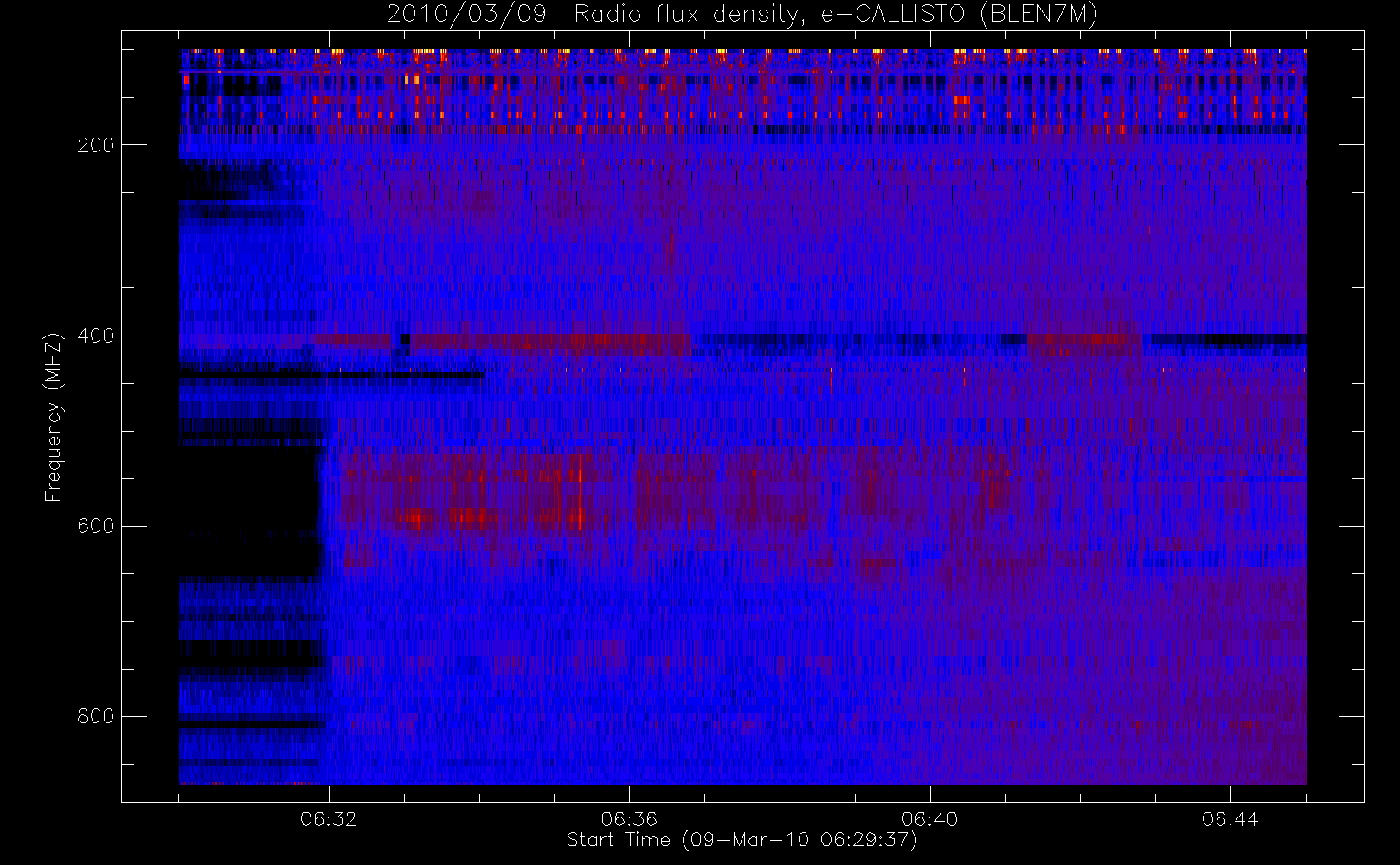
Task: Click the 06:40 time tick label
Action: (x=929, y=819)
